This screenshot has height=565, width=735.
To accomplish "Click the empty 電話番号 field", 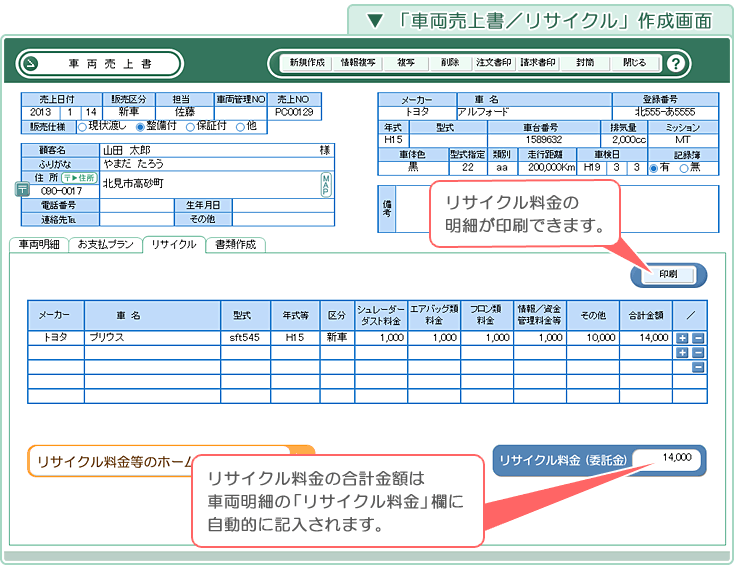I will (x=136, y=205).
